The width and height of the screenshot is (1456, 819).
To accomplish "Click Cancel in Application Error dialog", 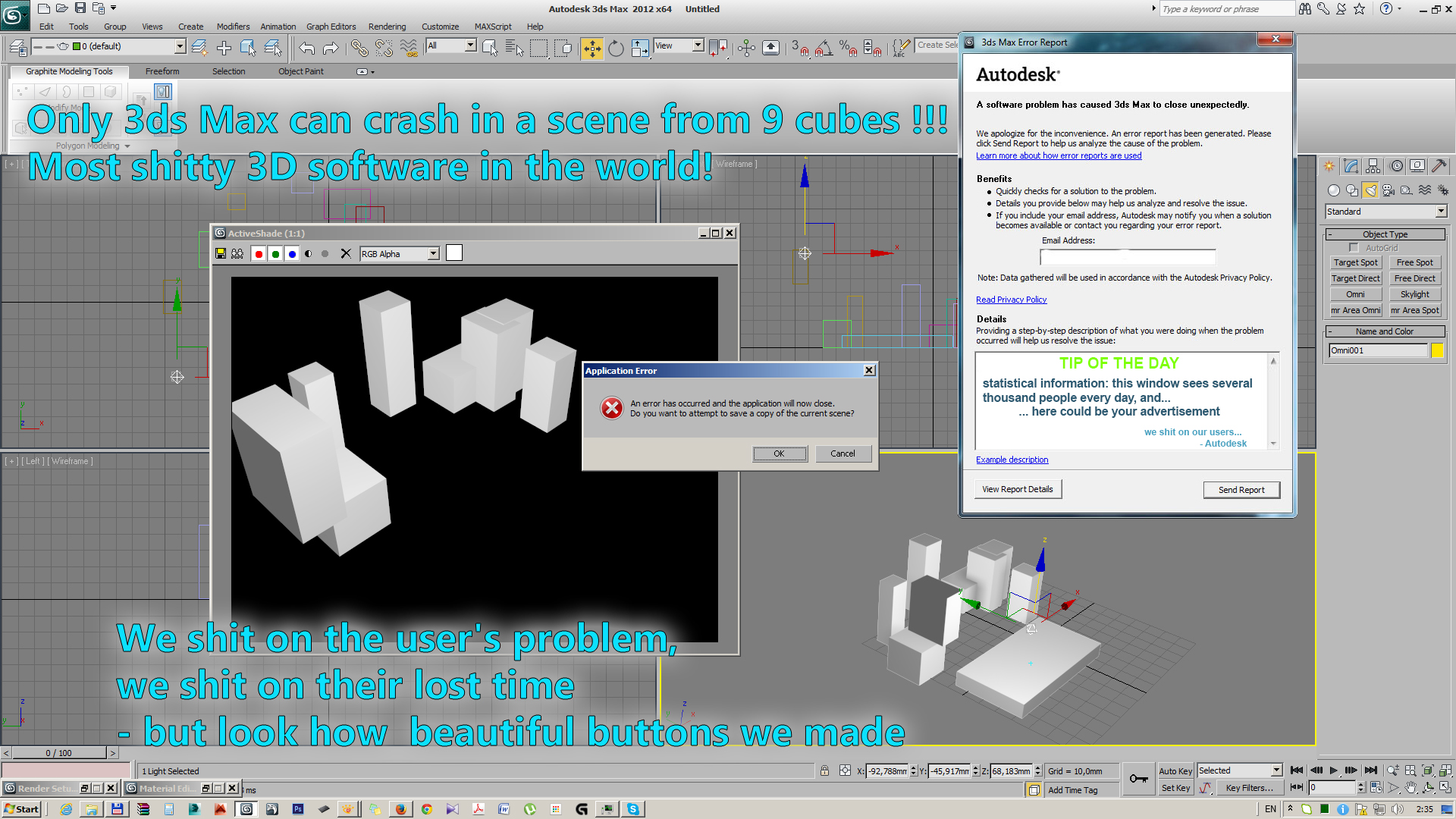I will pos(843,453).
